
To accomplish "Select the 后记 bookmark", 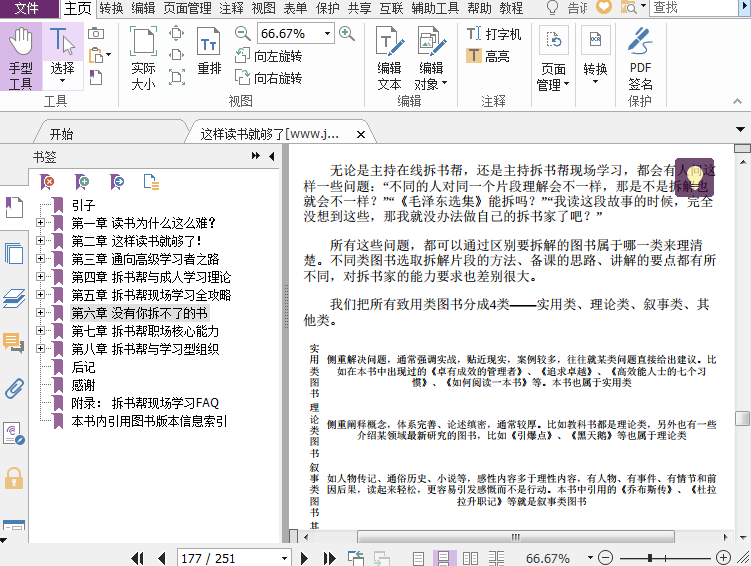I will pos(83,367).
